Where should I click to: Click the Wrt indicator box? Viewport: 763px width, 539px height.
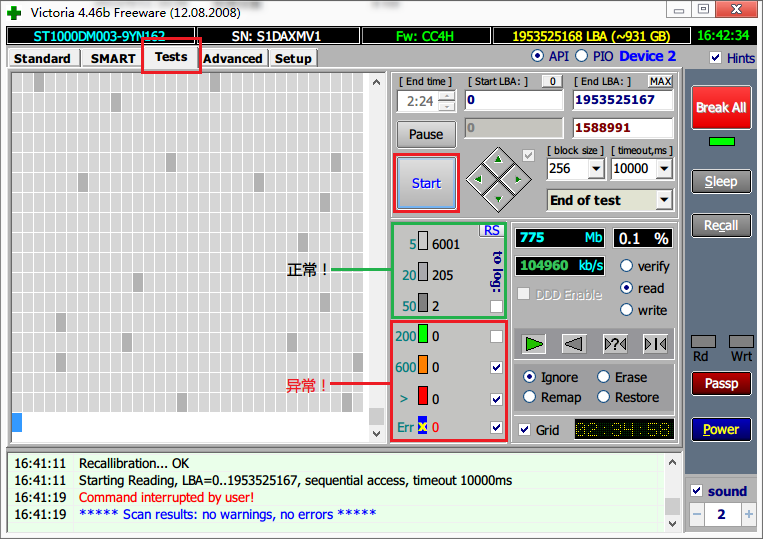tap(741, 341)
